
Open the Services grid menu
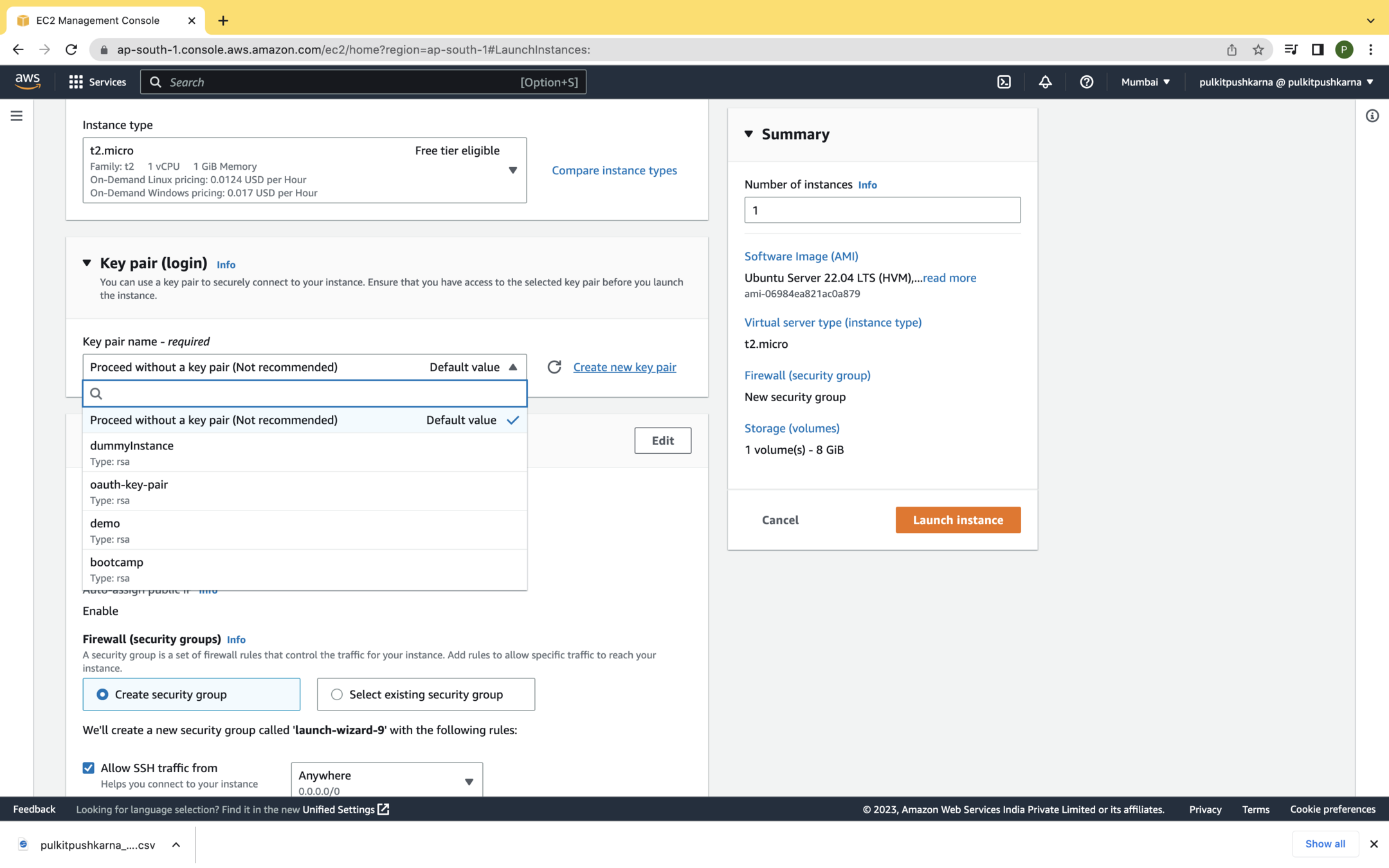[97, 82]
